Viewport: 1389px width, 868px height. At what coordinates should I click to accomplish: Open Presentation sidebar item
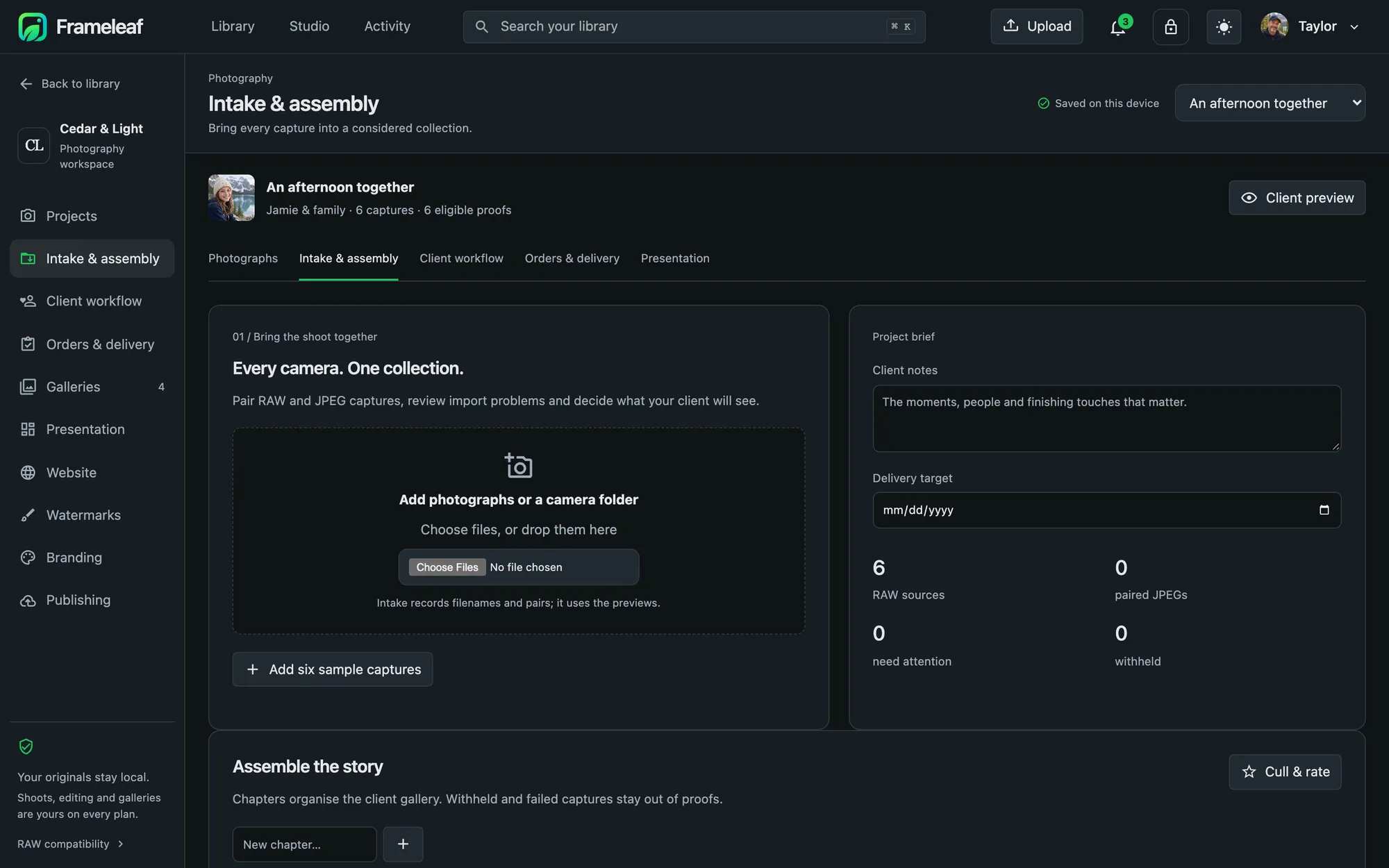[x=92, y=429]
